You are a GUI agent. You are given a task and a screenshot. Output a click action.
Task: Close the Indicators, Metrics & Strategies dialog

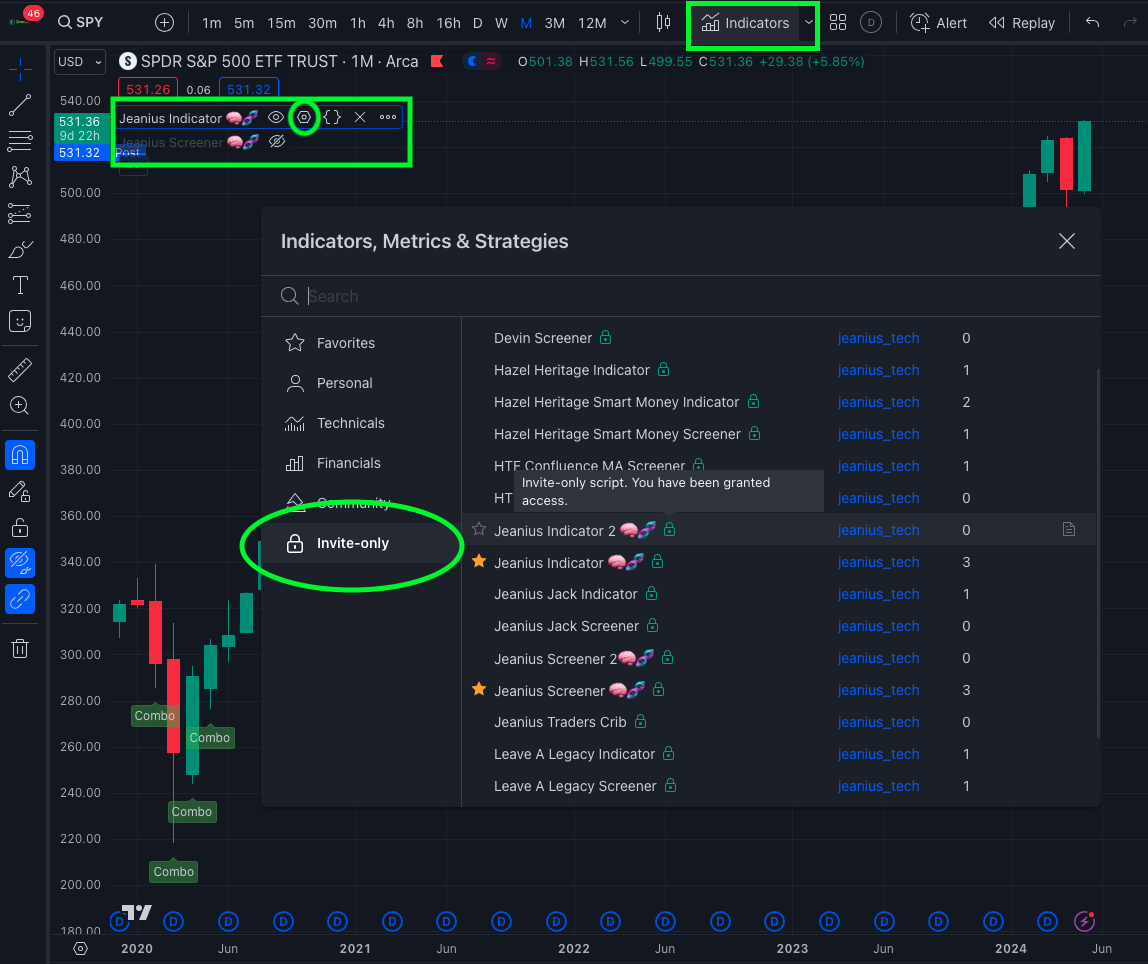[1067, 241]
